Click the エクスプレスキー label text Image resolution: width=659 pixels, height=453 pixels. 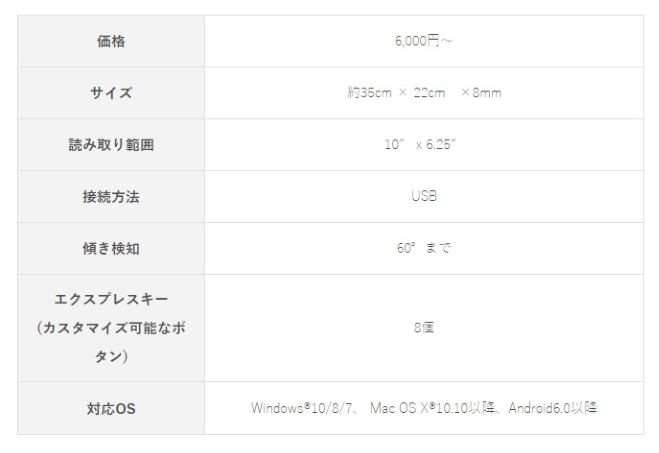pyautogui.click(x=111, y=301)
